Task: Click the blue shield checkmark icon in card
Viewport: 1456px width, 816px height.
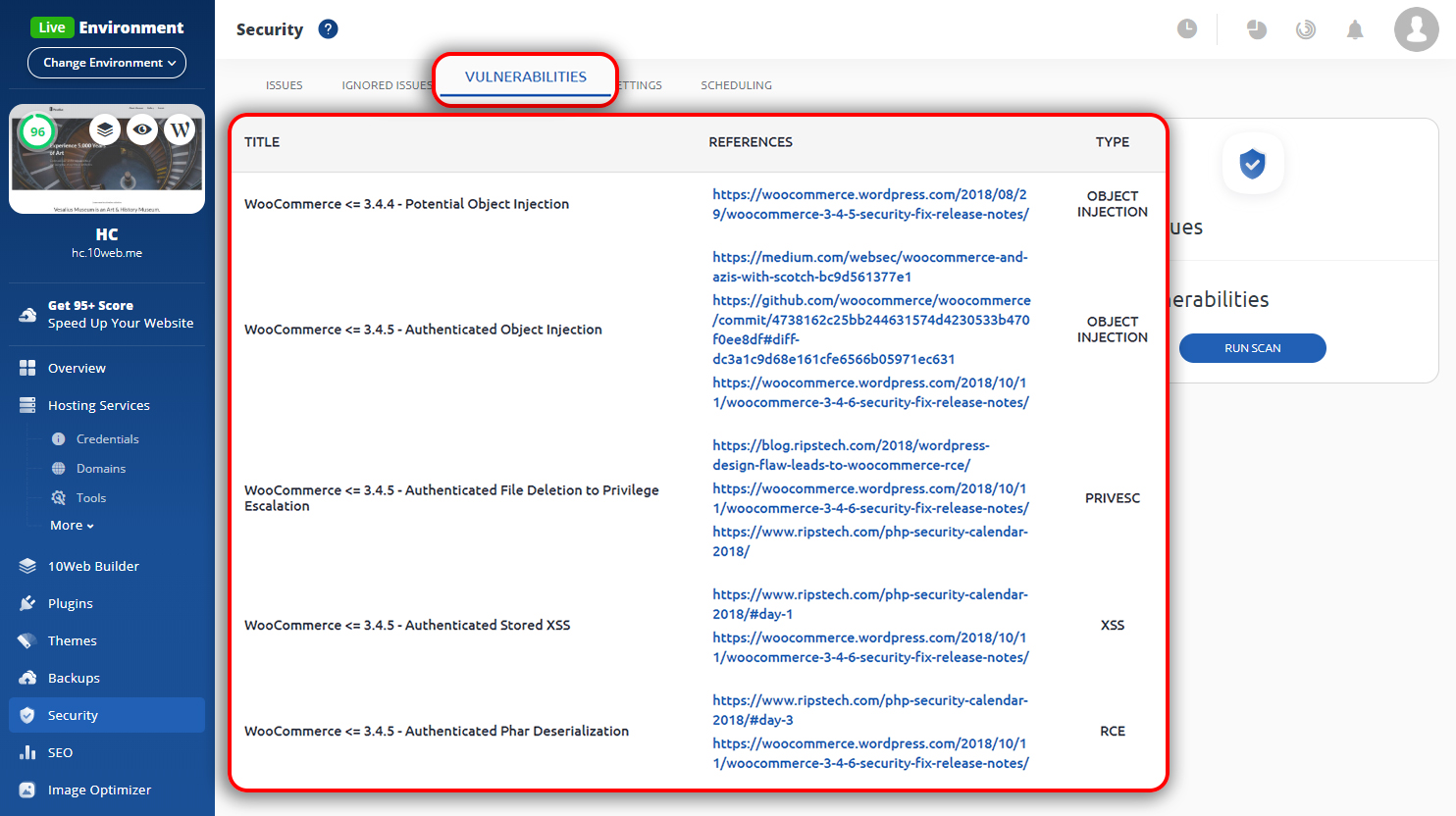Action: coord(1252,164)
